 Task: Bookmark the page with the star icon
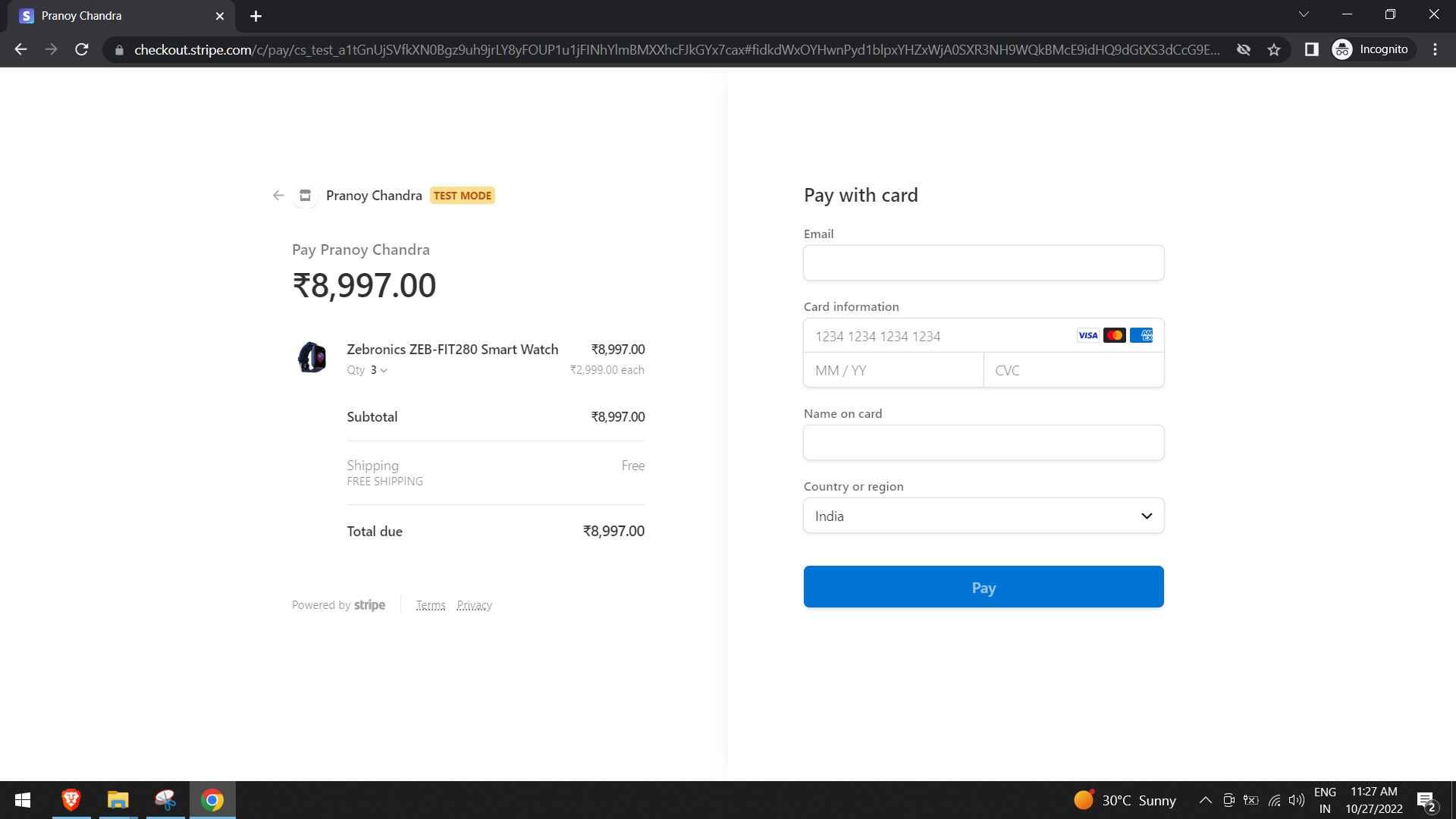click(1274, 49)
